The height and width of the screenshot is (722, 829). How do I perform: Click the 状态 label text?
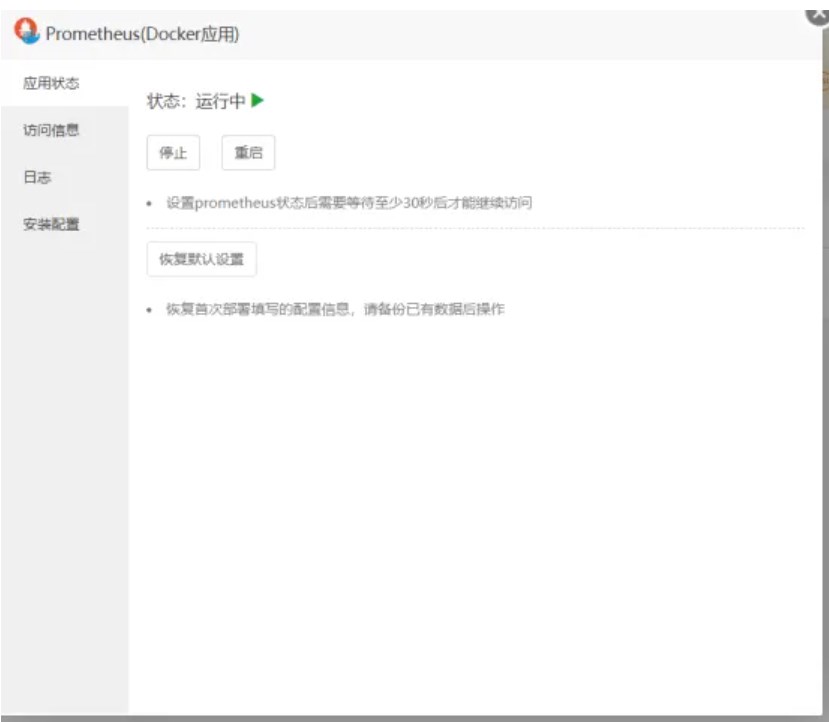coord(163,101)
